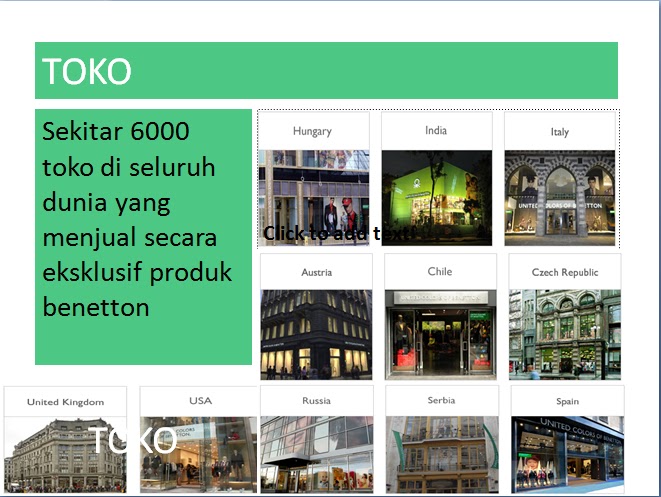Image resolution: width=661 pixels, height=497 pixels.
Task: Select the United Kingdom store photo
Action: (x=65, y=455)
